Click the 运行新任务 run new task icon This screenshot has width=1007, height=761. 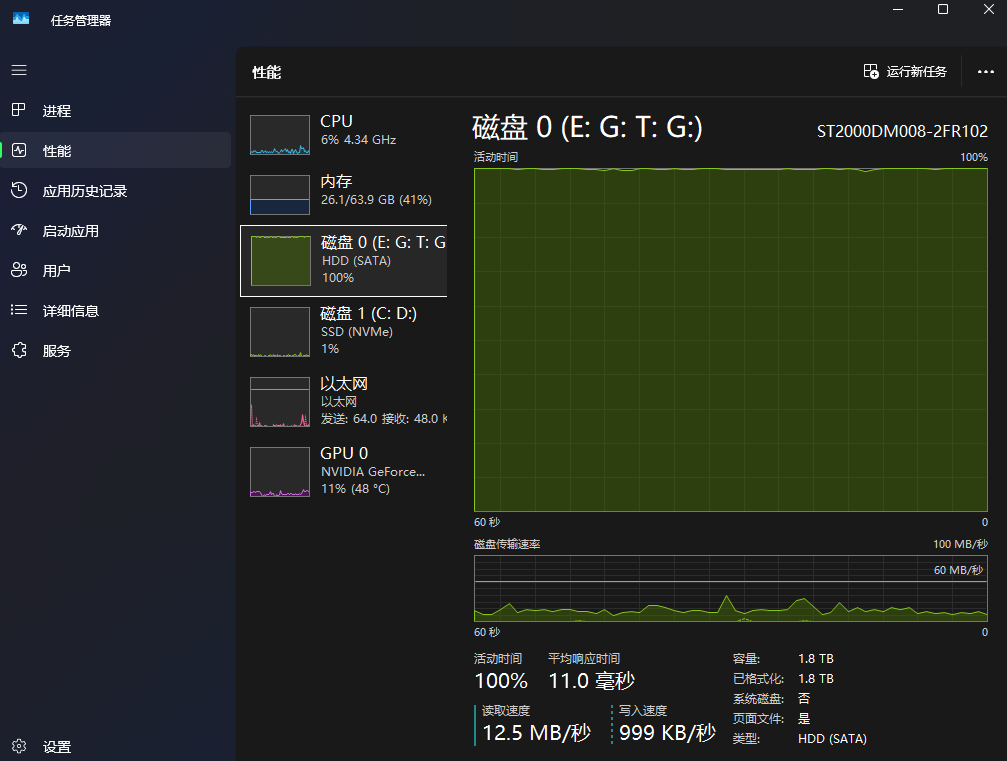coord(871,71)
